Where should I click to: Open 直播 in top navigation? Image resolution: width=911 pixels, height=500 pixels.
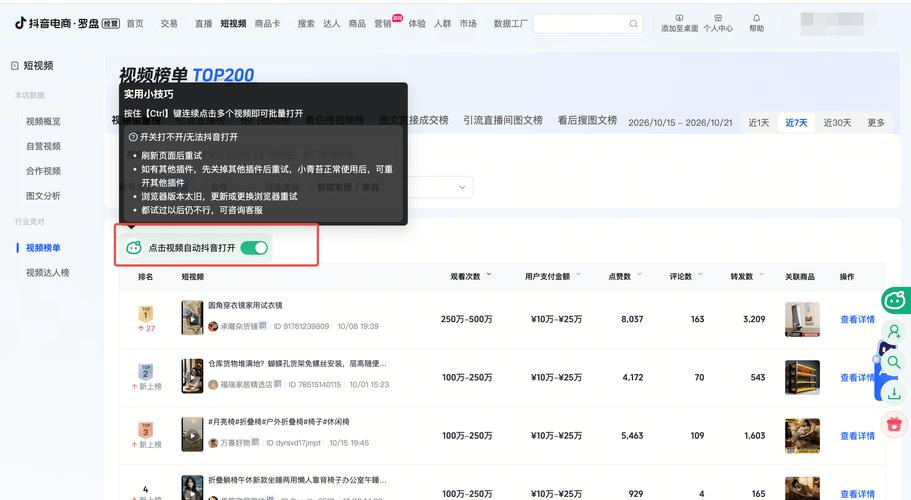click(x=203, y=23)
